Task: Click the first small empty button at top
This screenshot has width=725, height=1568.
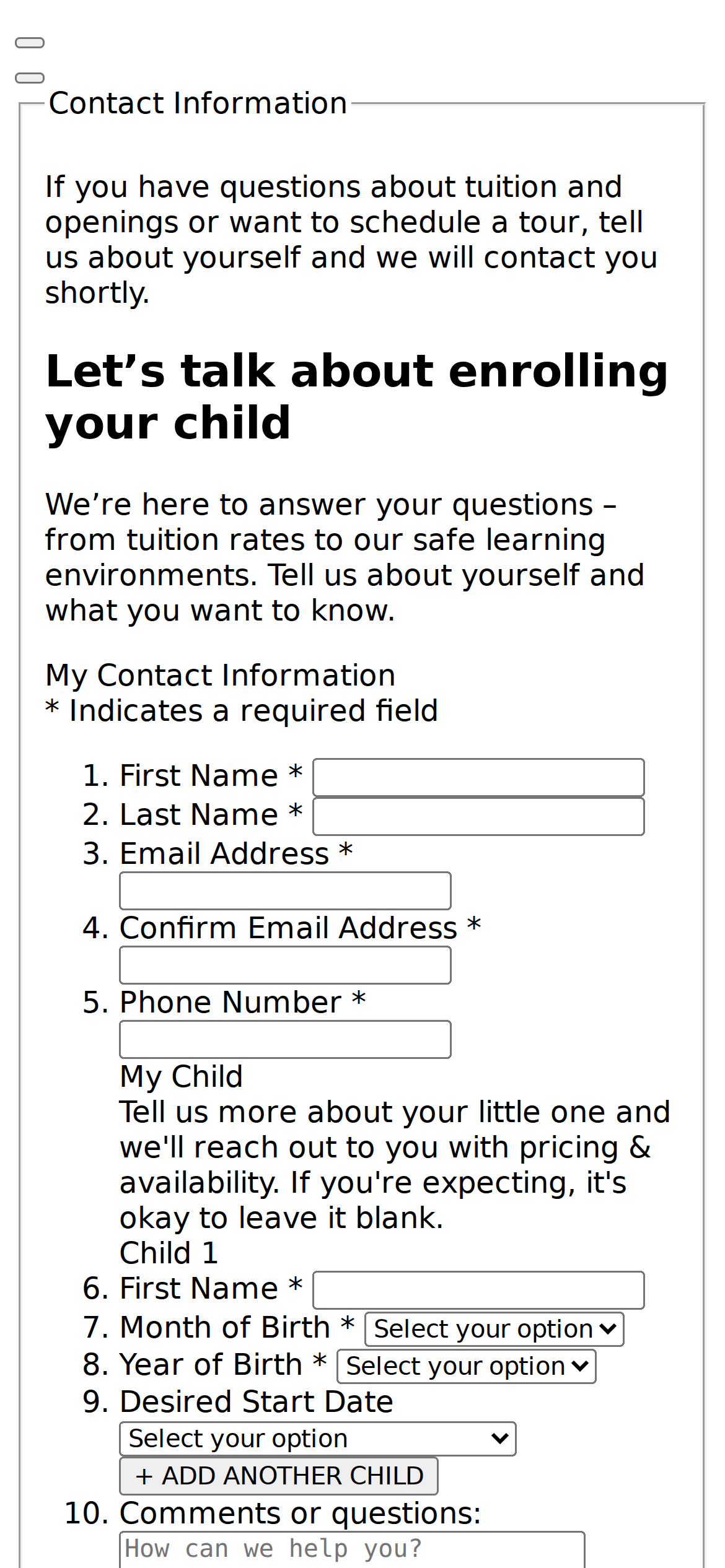Action: click(x=30, y=43)
